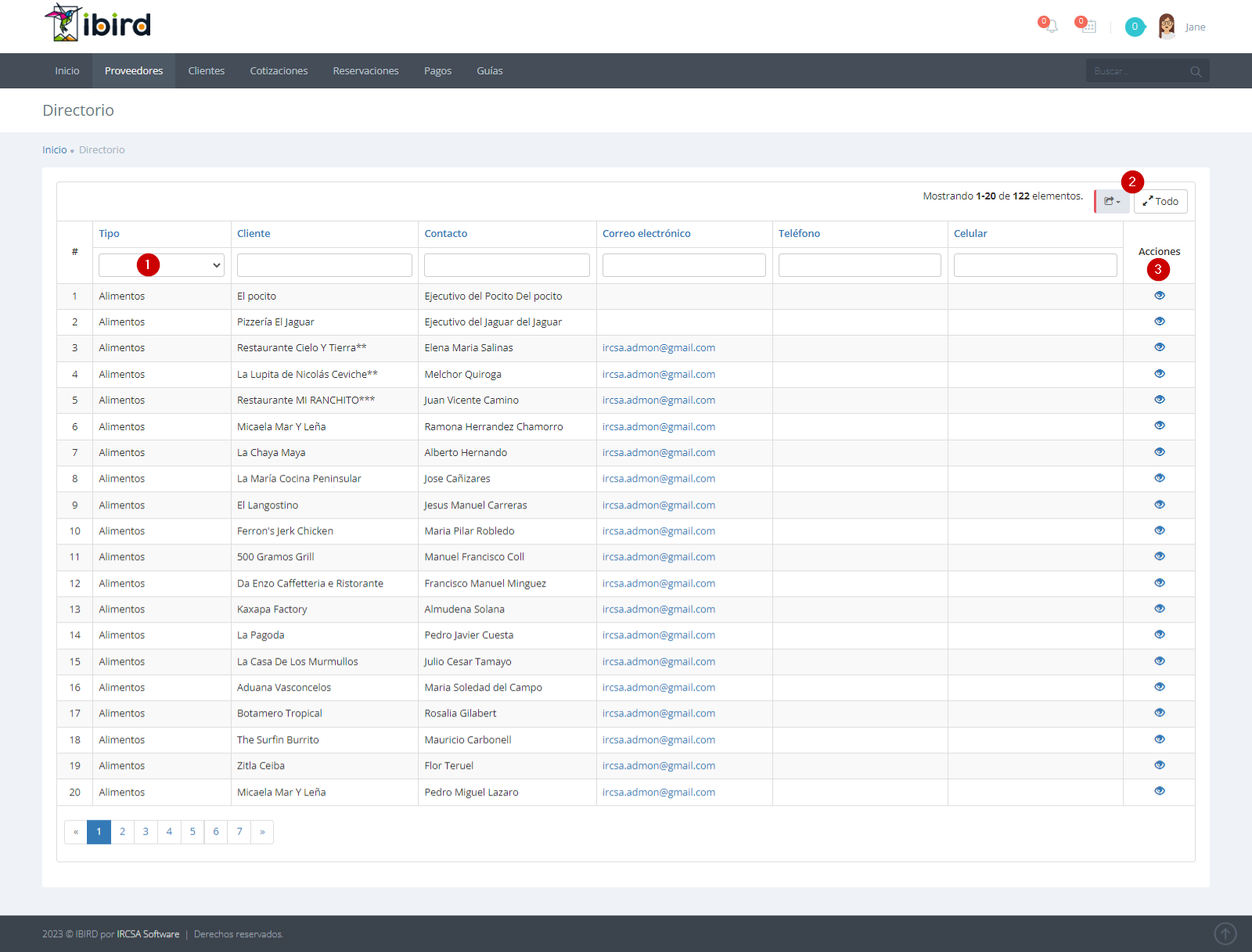
Task: Open email link for Elena Maria Salinas
Action: coord(659,348)
